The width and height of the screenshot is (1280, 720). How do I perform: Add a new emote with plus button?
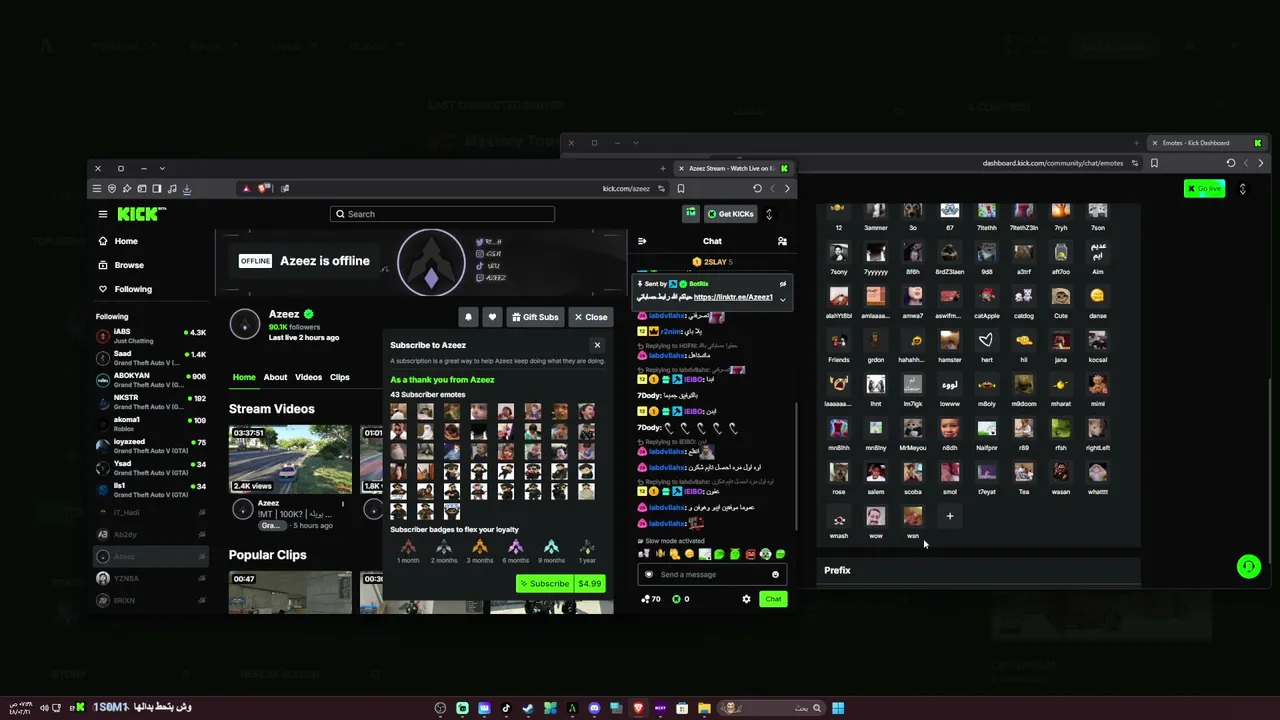pyautogui.click(x=950, y=516)
